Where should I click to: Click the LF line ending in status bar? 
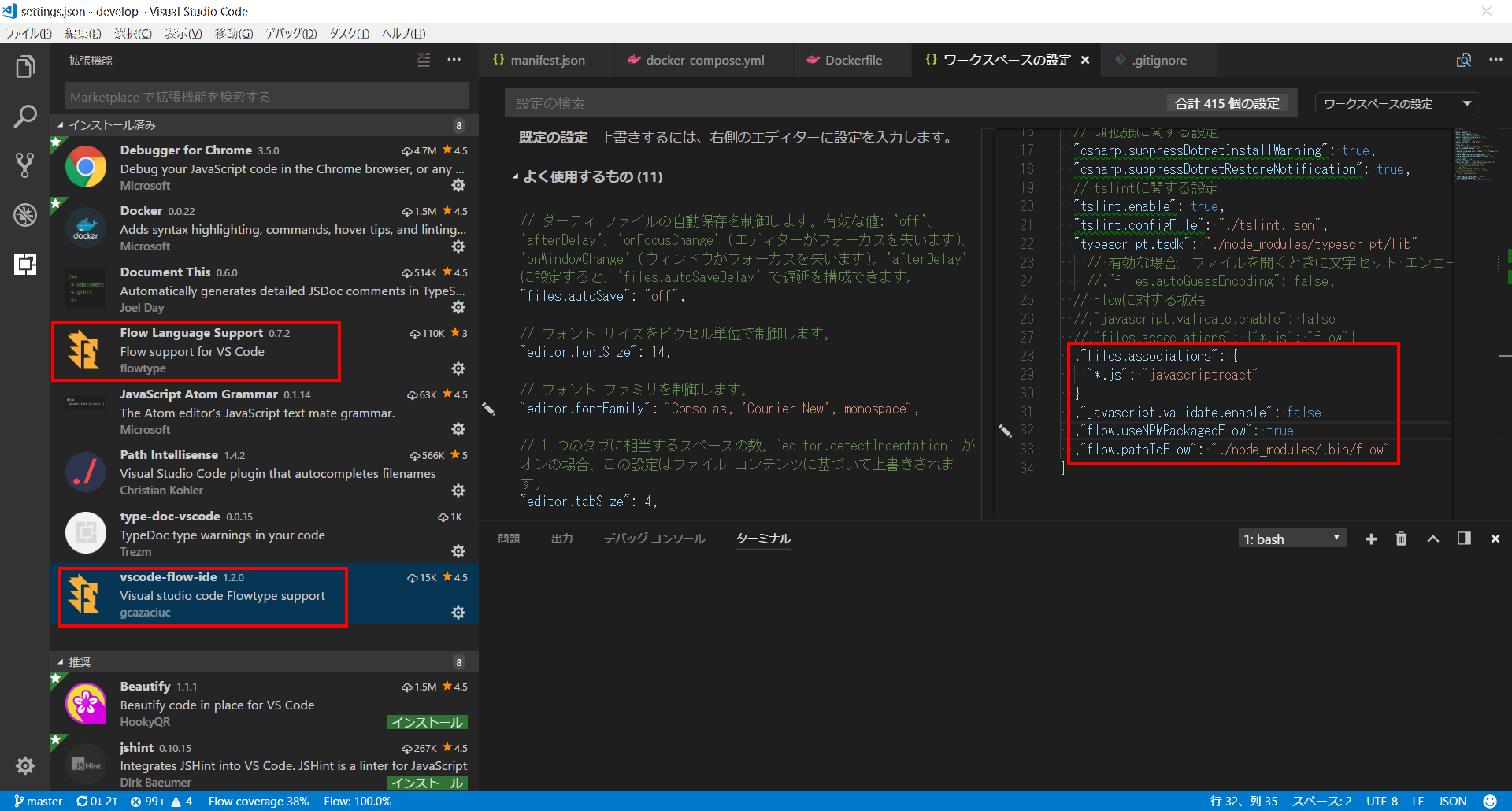tap(1417, 802)
